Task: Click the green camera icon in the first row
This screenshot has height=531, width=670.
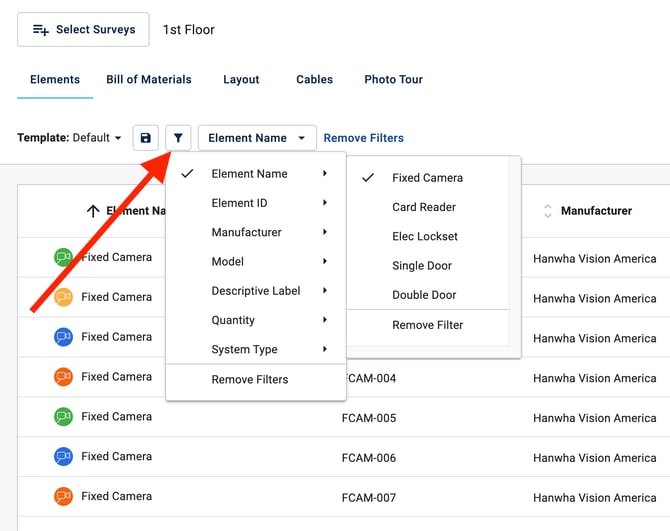Action: [63, 258]
